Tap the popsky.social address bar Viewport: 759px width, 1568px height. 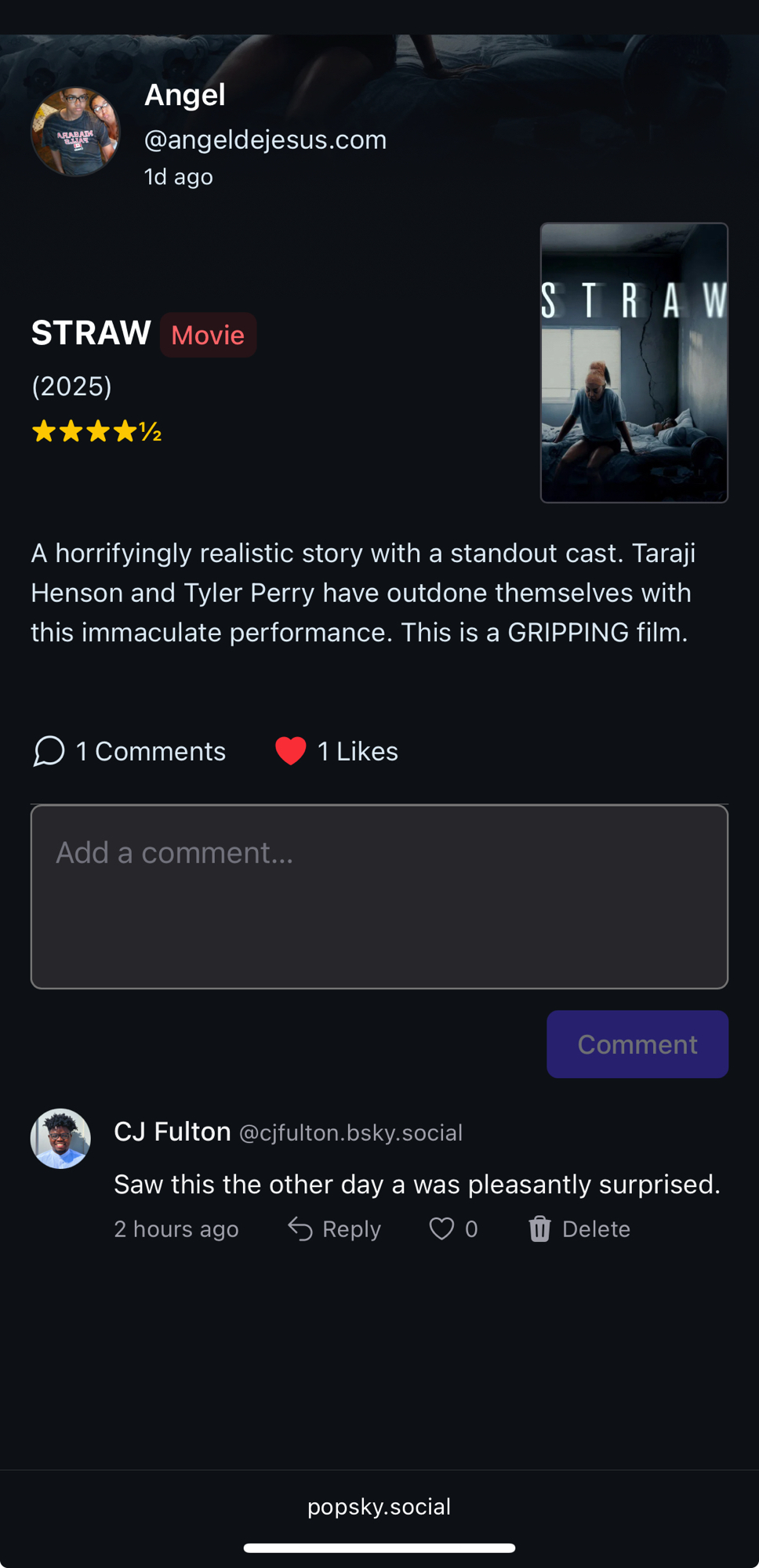(x=379, y=1506)
